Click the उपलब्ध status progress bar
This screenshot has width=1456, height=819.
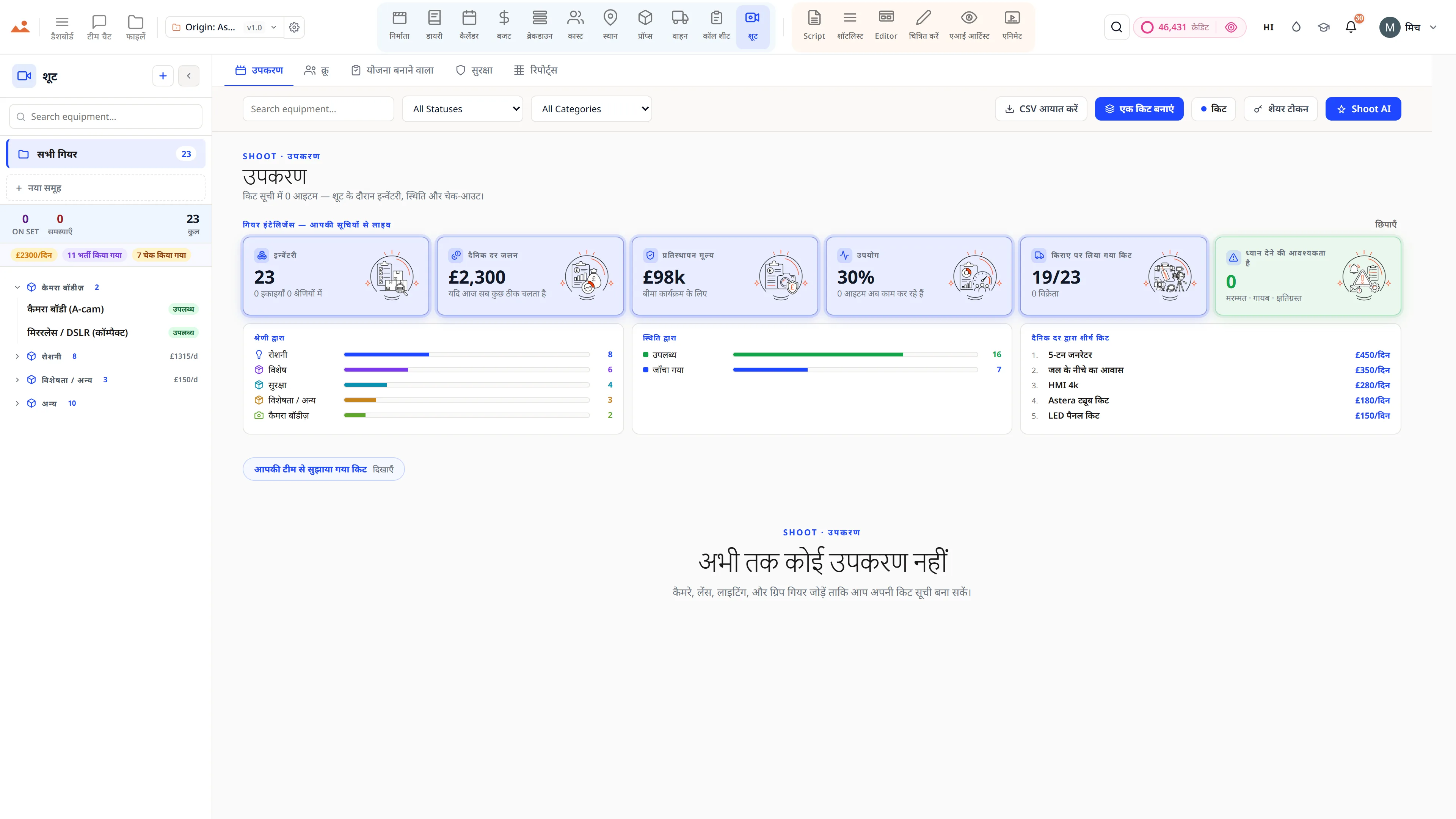(x=855, y=355)
